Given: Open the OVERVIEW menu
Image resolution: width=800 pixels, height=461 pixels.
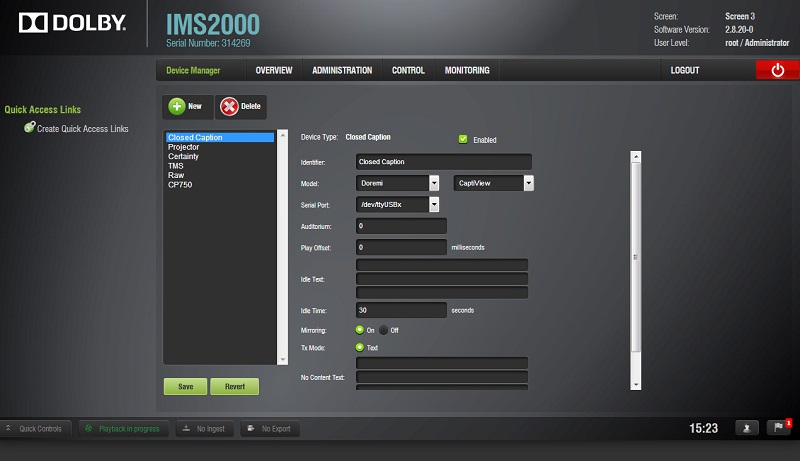Looking at the screenshot, I should point(274,70).
